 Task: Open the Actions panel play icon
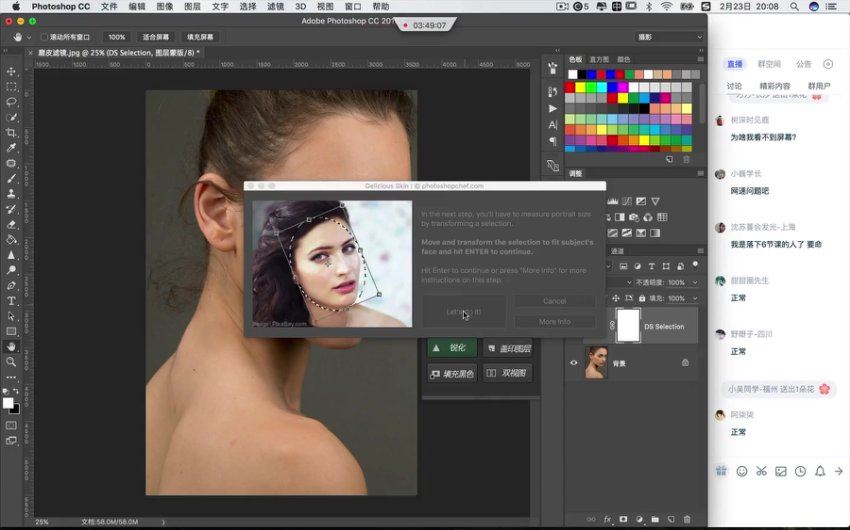pos(552,108)
